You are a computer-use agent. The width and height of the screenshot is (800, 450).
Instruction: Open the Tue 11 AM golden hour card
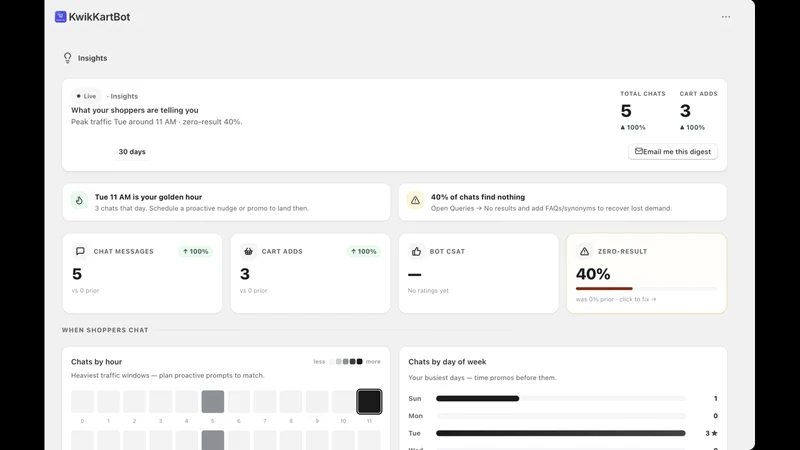[226, 202]
